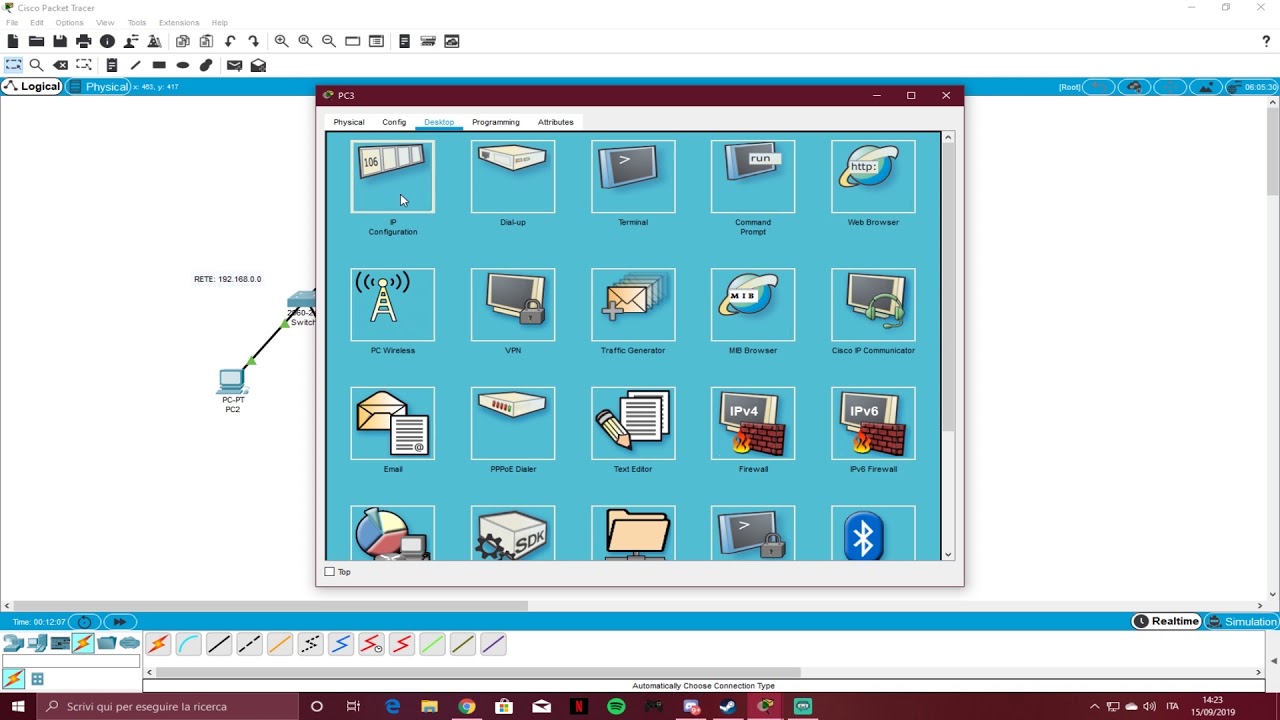Open the Command Prompt app

[753, 177]
